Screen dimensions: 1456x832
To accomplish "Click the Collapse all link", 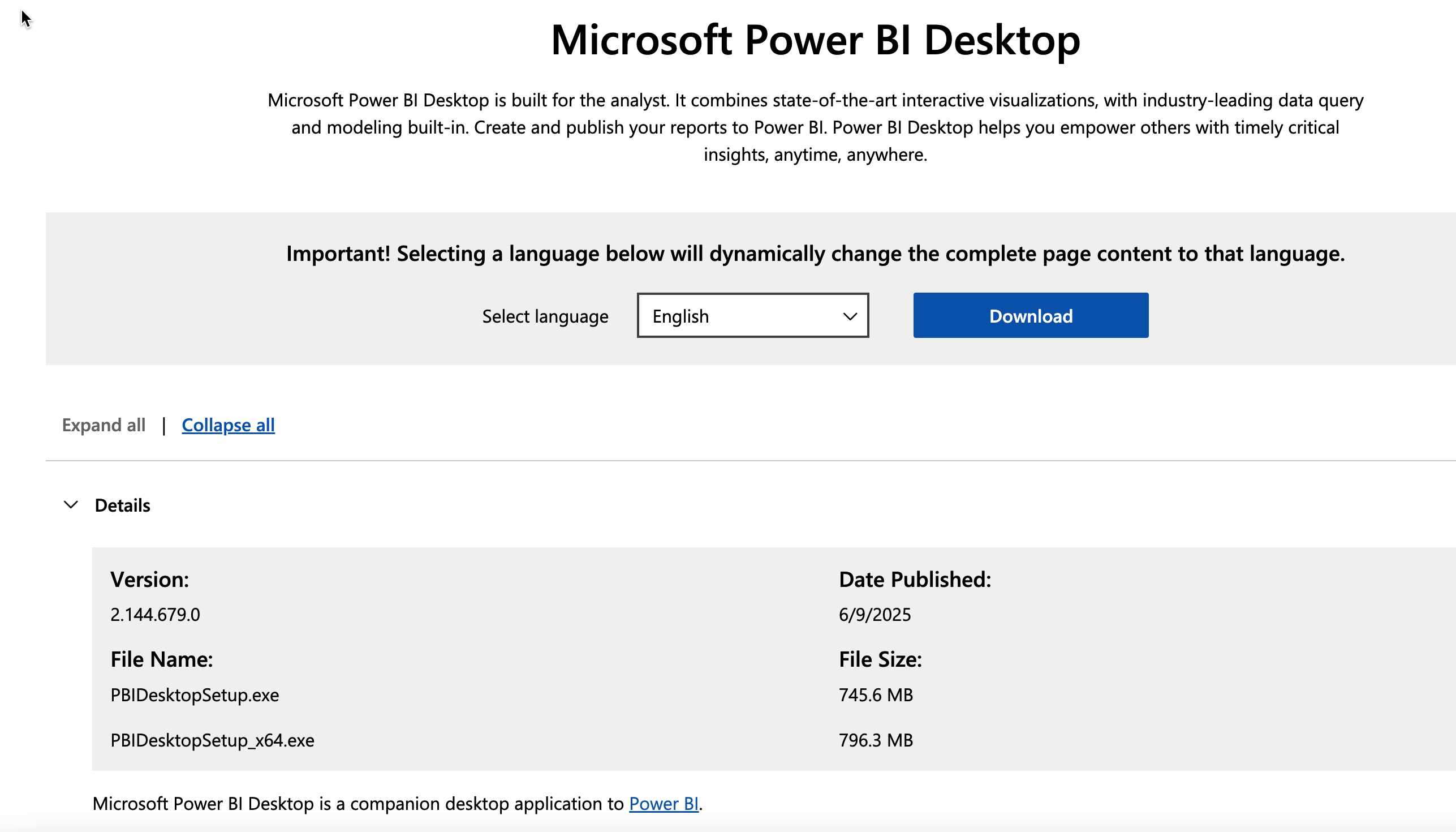I will point(228,424).
